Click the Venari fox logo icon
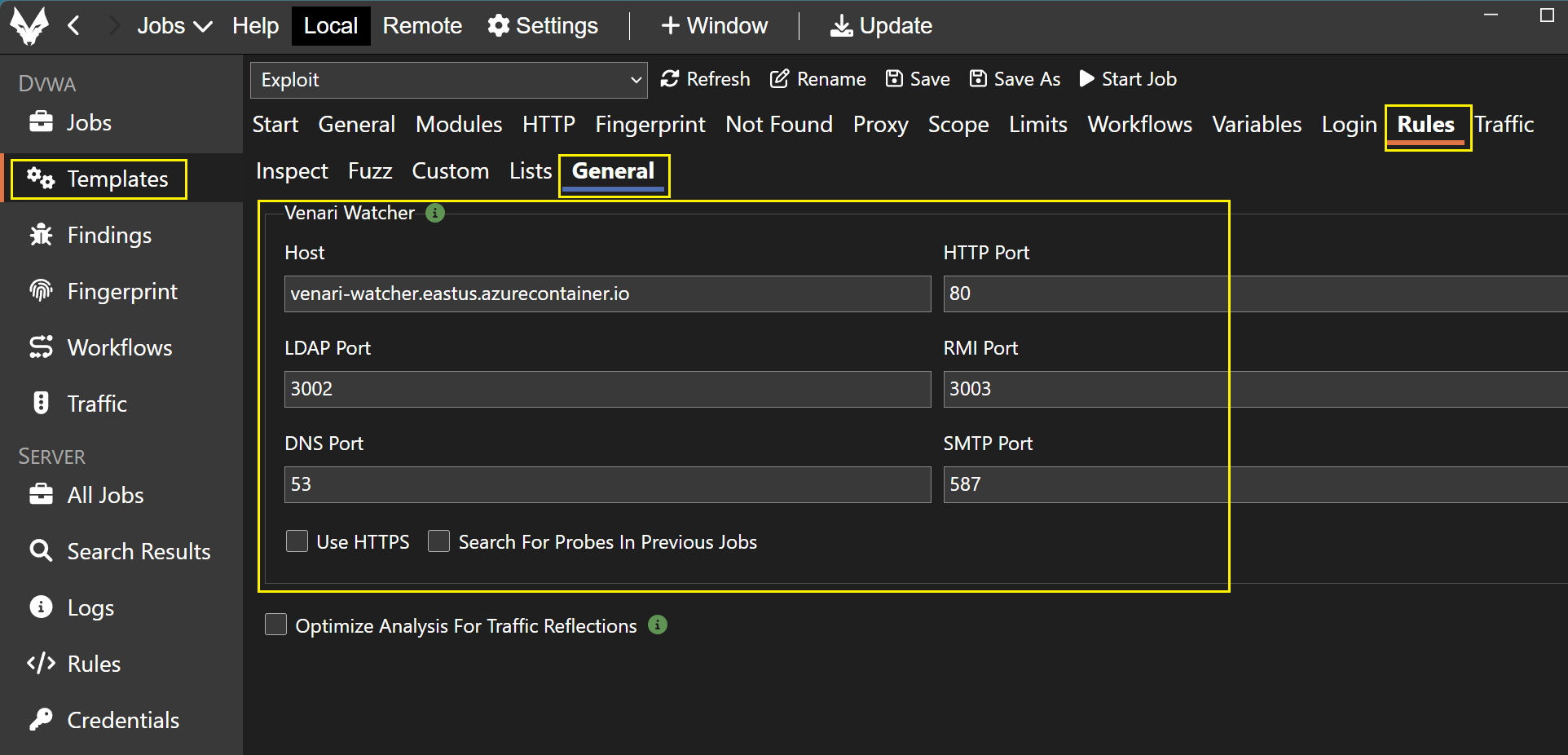 pos(29,26)
